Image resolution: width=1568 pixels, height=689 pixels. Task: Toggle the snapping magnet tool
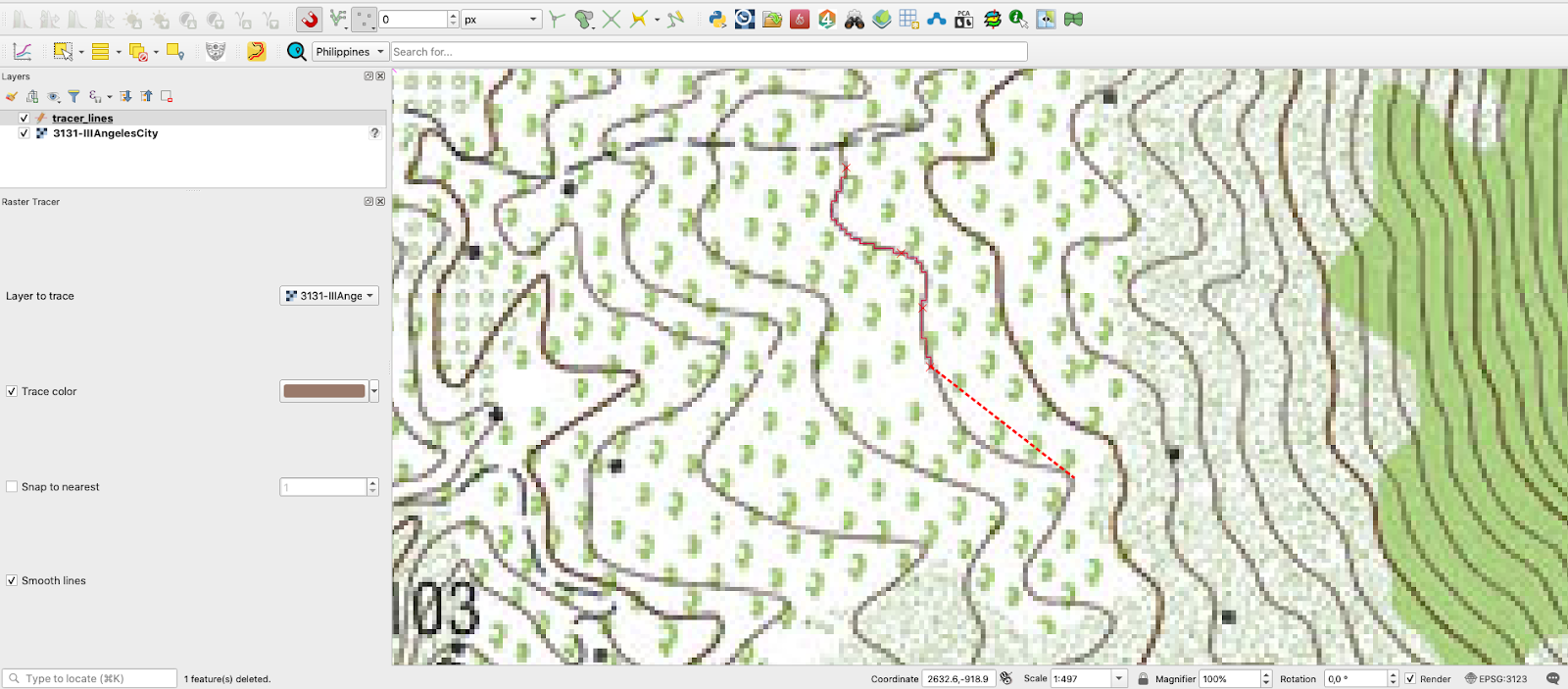pos(310,20)
